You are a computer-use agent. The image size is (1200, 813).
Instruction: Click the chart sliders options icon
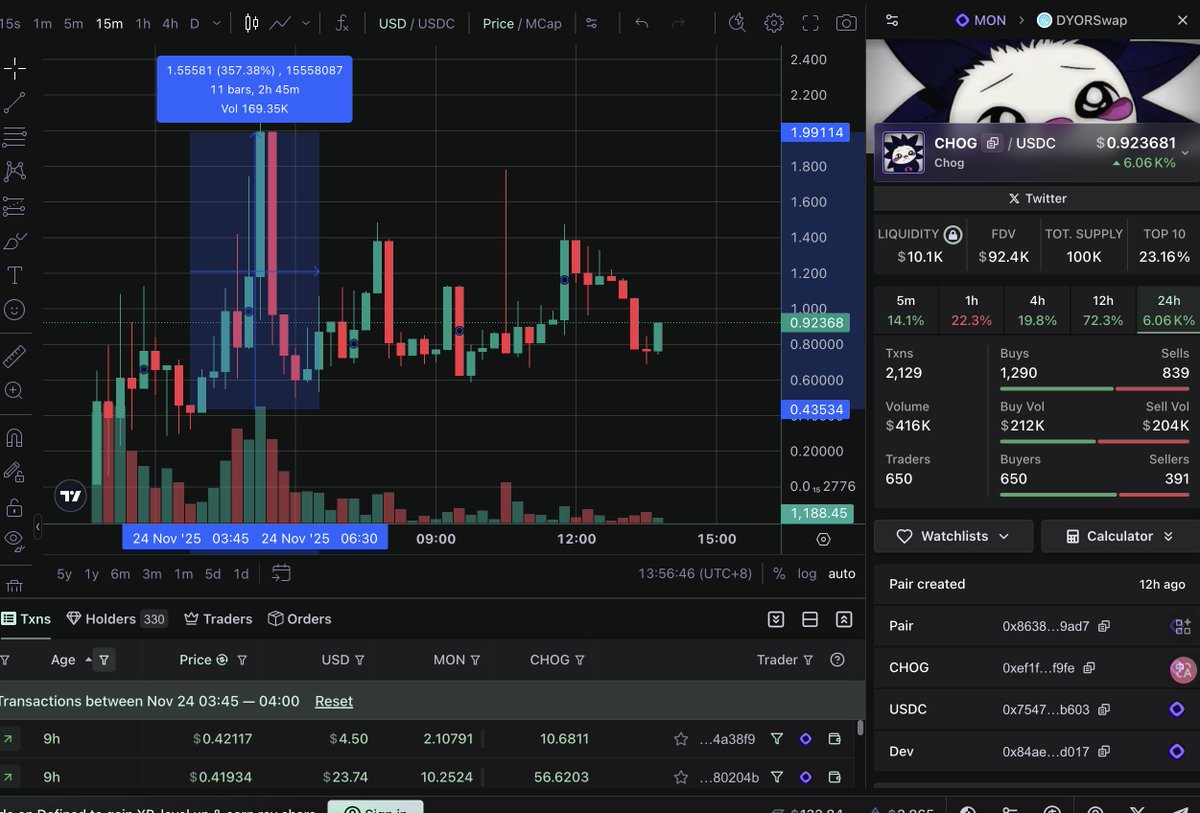(592, 23)
